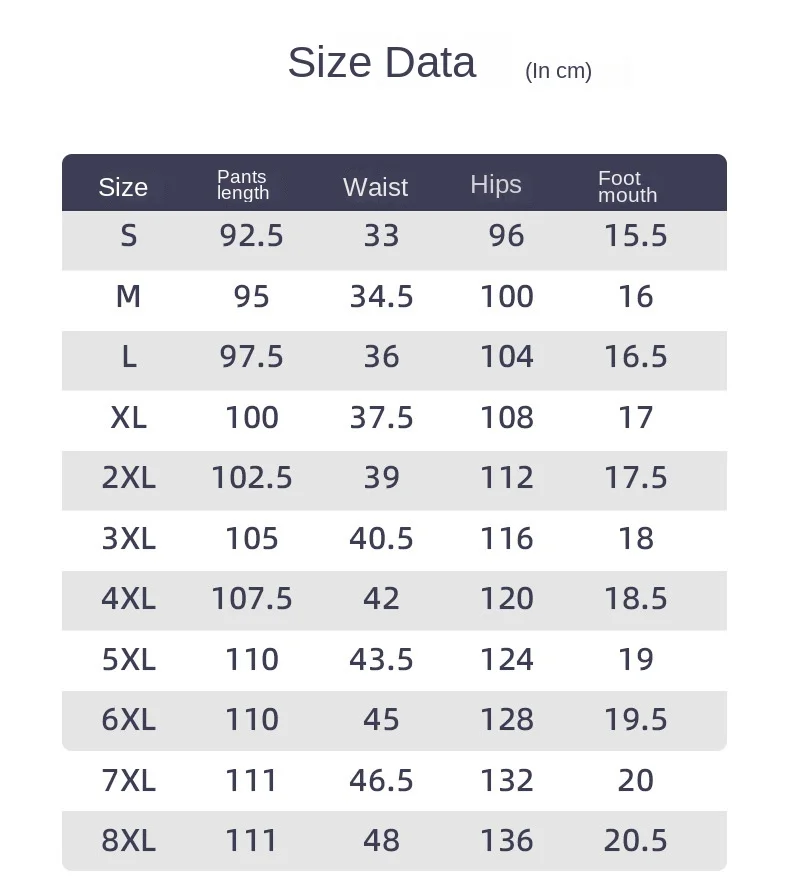
Task: Click the 8XL size row label
Action: click(x=128, y=841)
